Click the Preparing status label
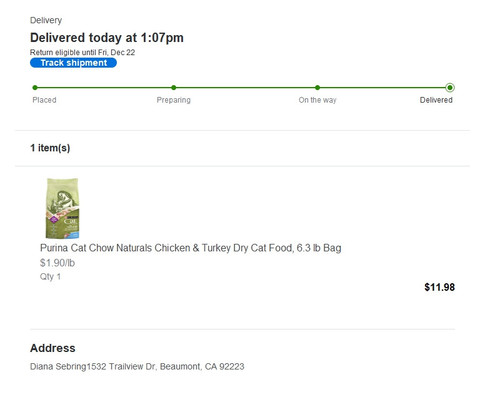The width and height of the screenshot is (500, 414). click(x=174, y=100)
